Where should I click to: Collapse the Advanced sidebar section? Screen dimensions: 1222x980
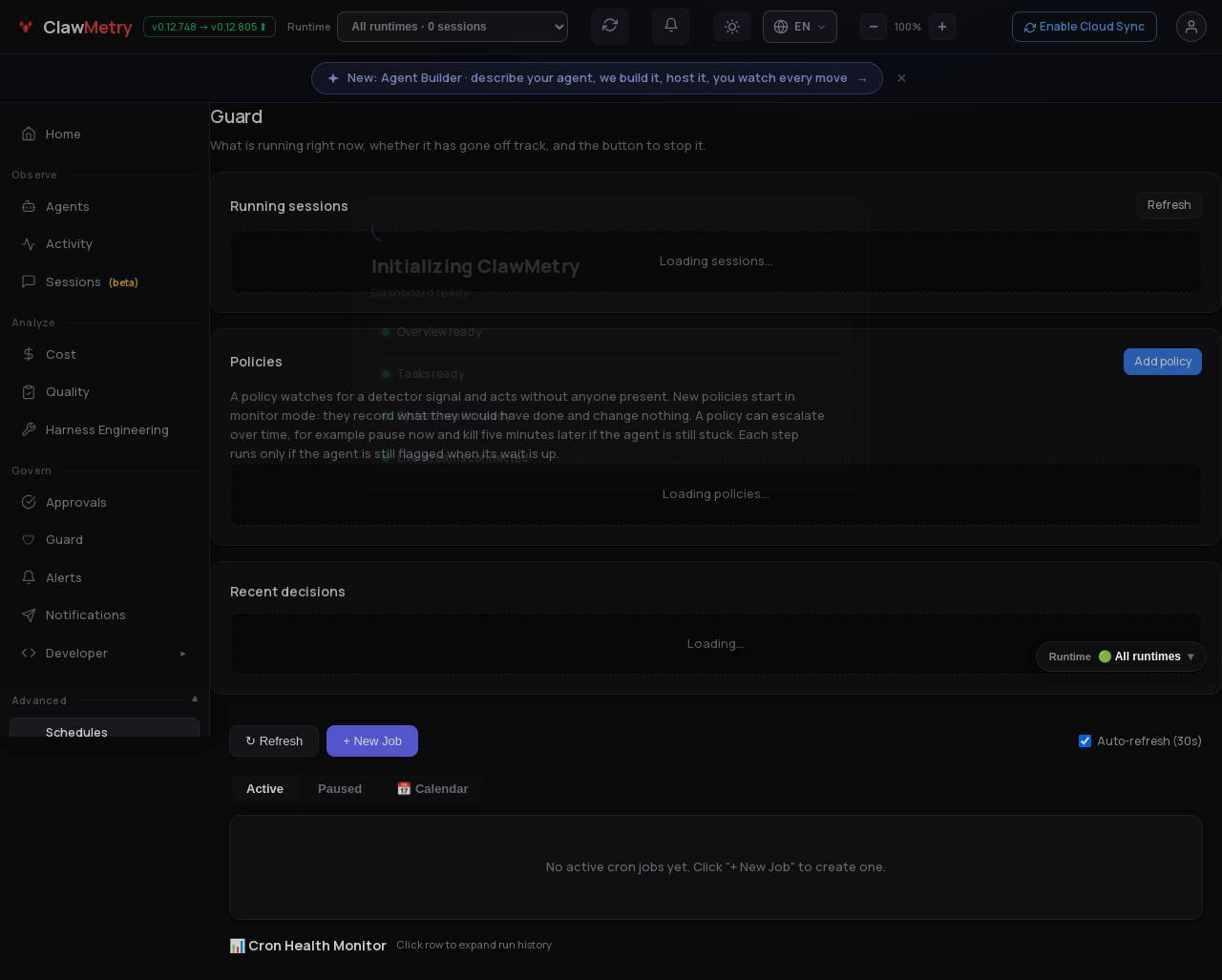tap(195, 699)
